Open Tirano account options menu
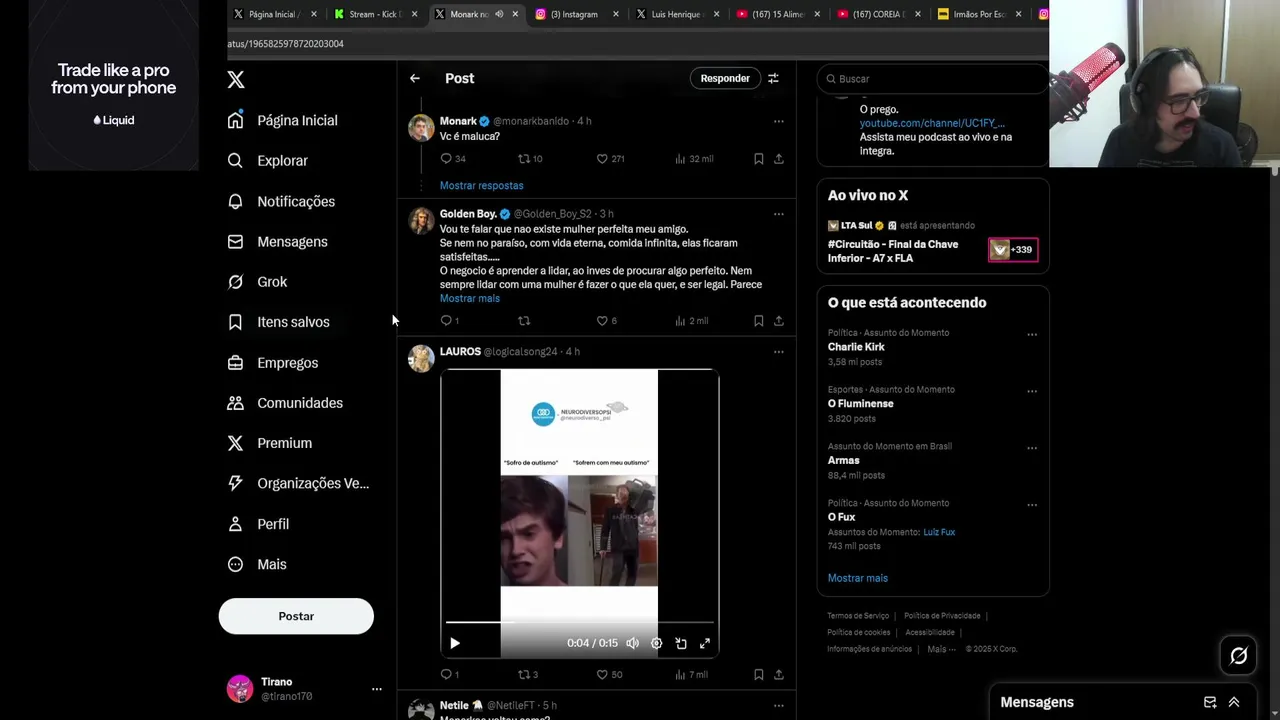Viewport: 1280px width, 720px height. [377, 689]
